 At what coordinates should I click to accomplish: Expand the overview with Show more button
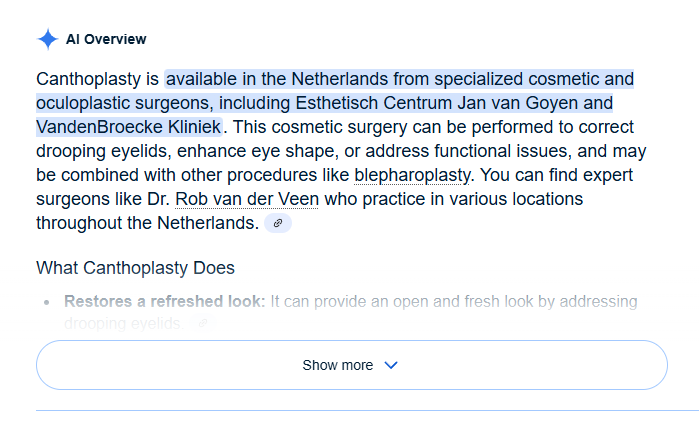[352, 365]
